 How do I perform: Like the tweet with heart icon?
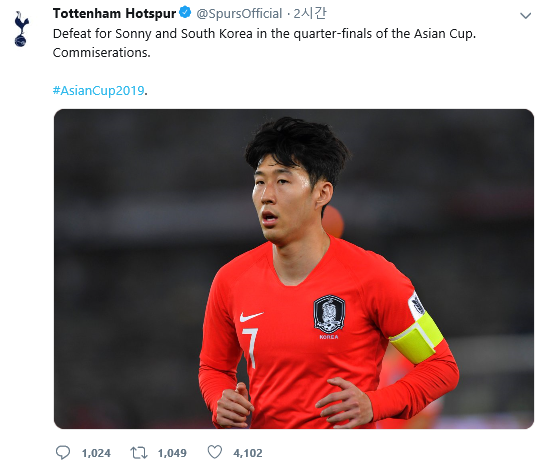[215, 452]
